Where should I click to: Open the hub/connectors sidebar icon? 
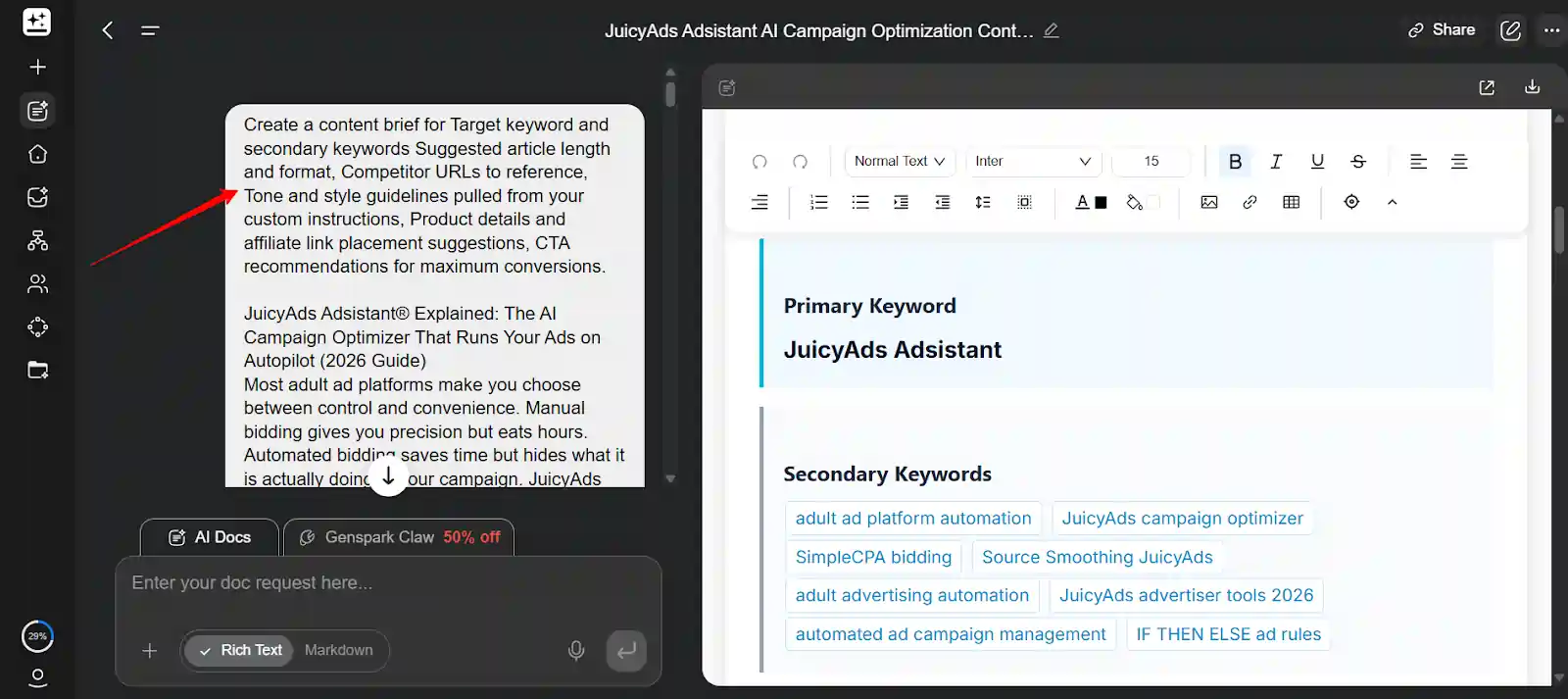(x=37, y=326)
